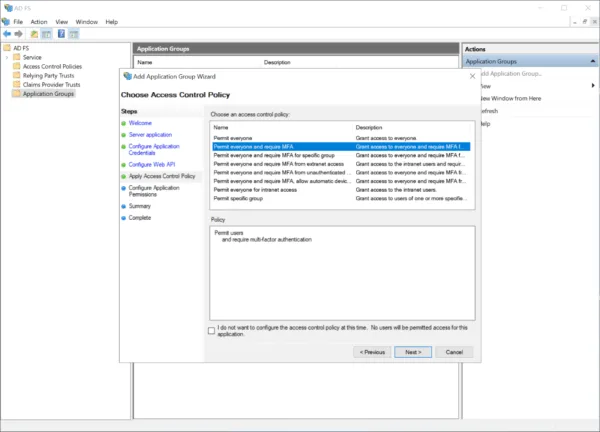Open the Help menu
Screen dimensions: 600x432
[111, 22]
